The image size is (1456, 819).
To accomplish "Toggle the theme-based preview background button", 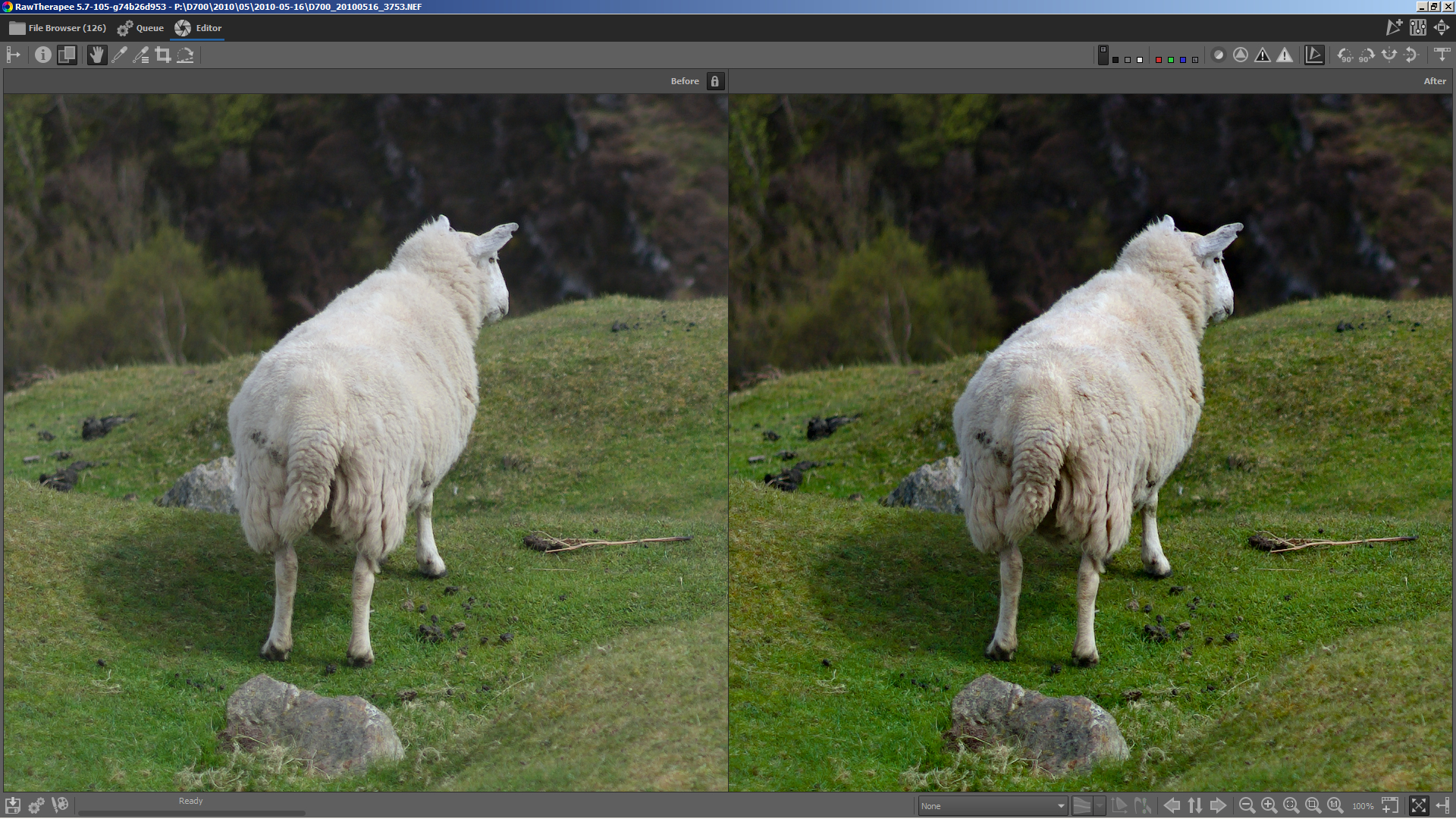I will tap(1103, 55).
